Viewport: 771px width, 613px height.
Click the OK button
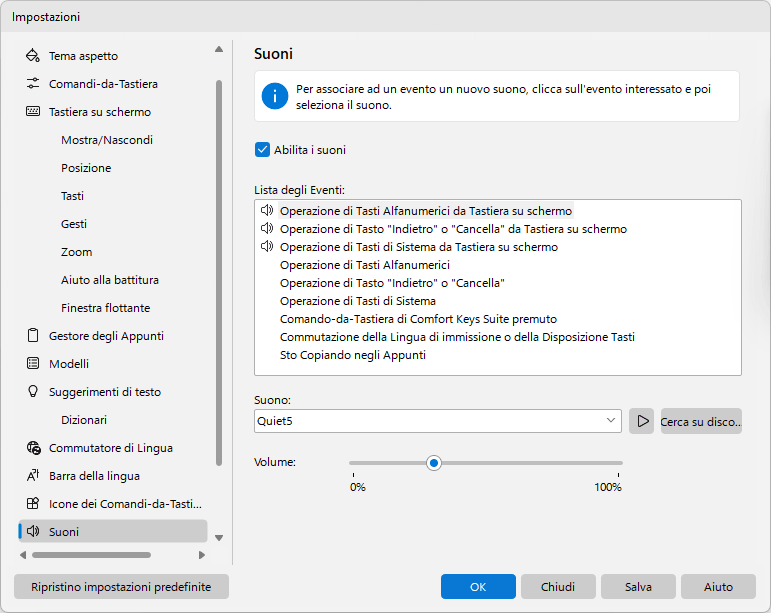click(x=478, y=586)
